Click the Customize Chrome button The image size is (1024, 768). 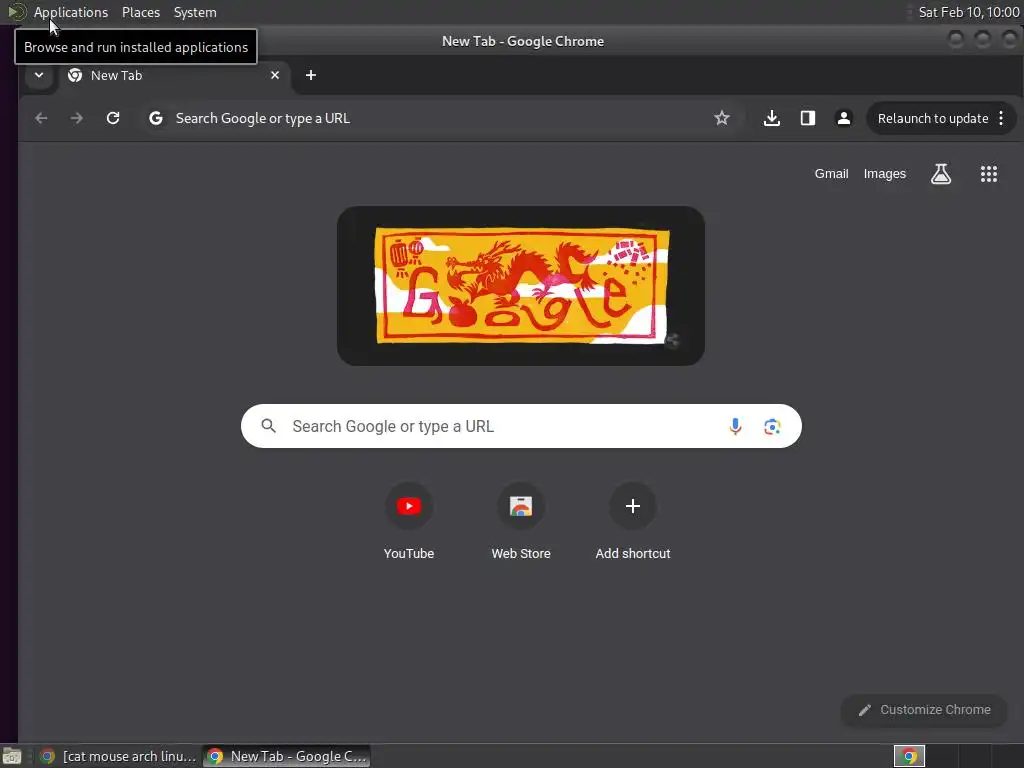click(x=924, y=710)
